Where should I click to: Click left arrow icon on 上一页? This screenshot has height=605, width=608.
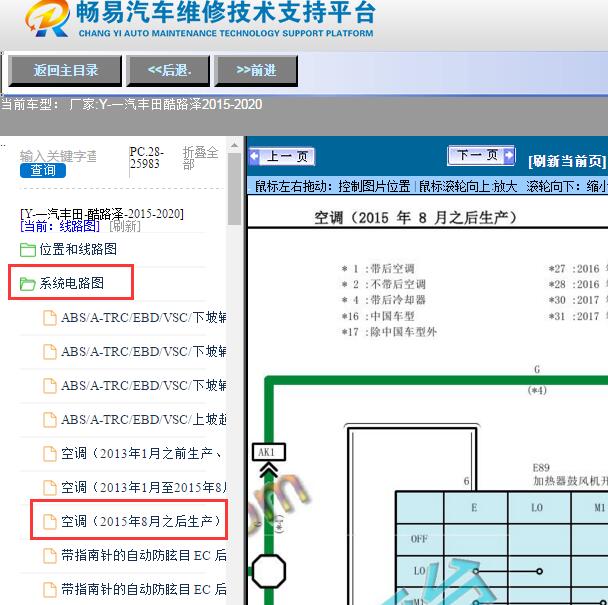tap(254, 157)
